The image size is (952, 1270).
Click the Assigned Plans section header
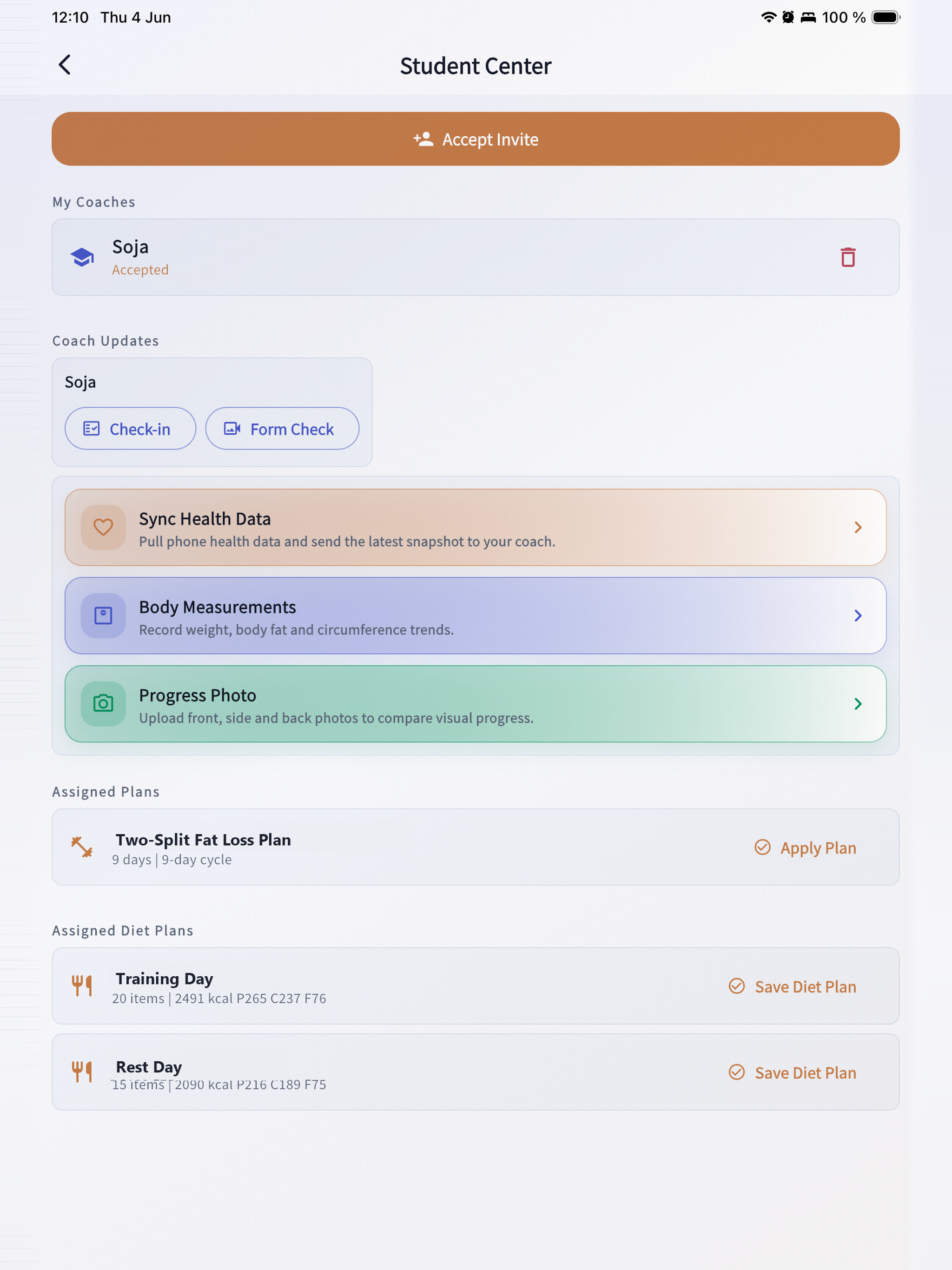106,791
